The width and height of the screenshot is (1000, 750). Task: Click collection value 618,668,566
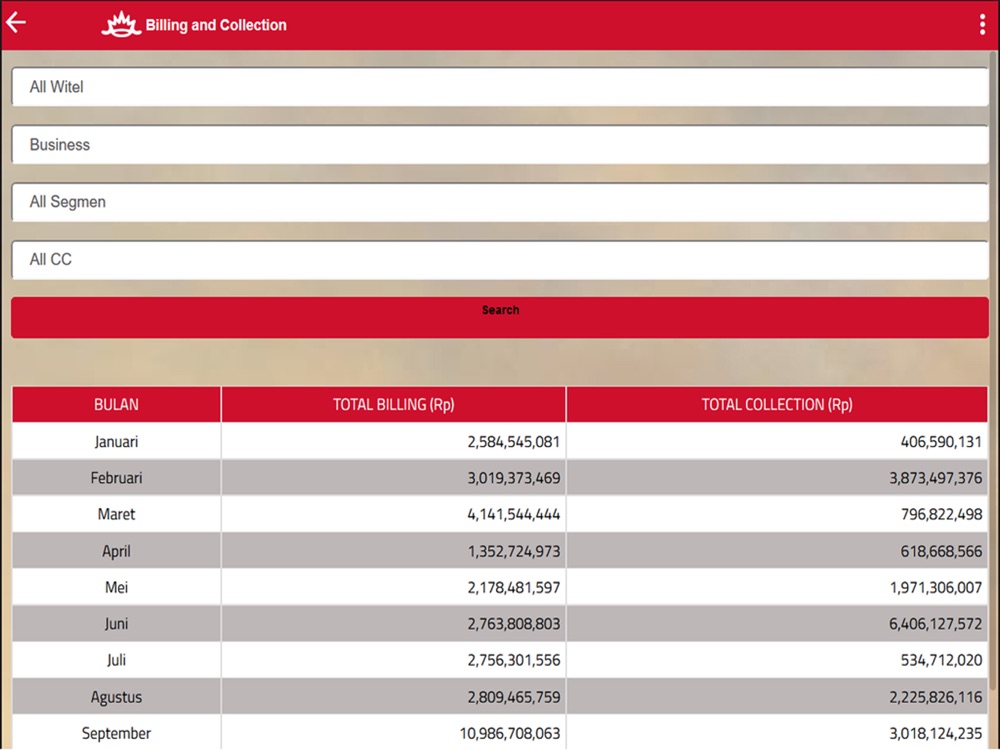941,551
